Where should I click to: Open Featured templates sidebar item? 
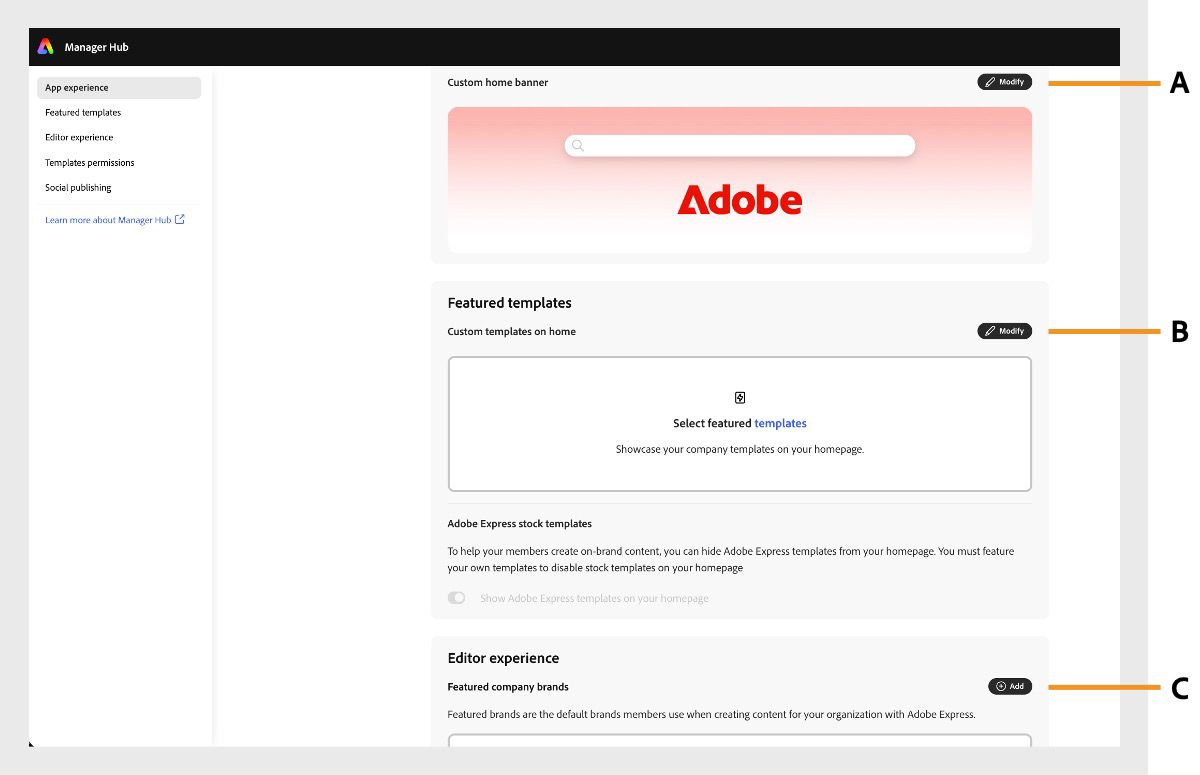83,113
